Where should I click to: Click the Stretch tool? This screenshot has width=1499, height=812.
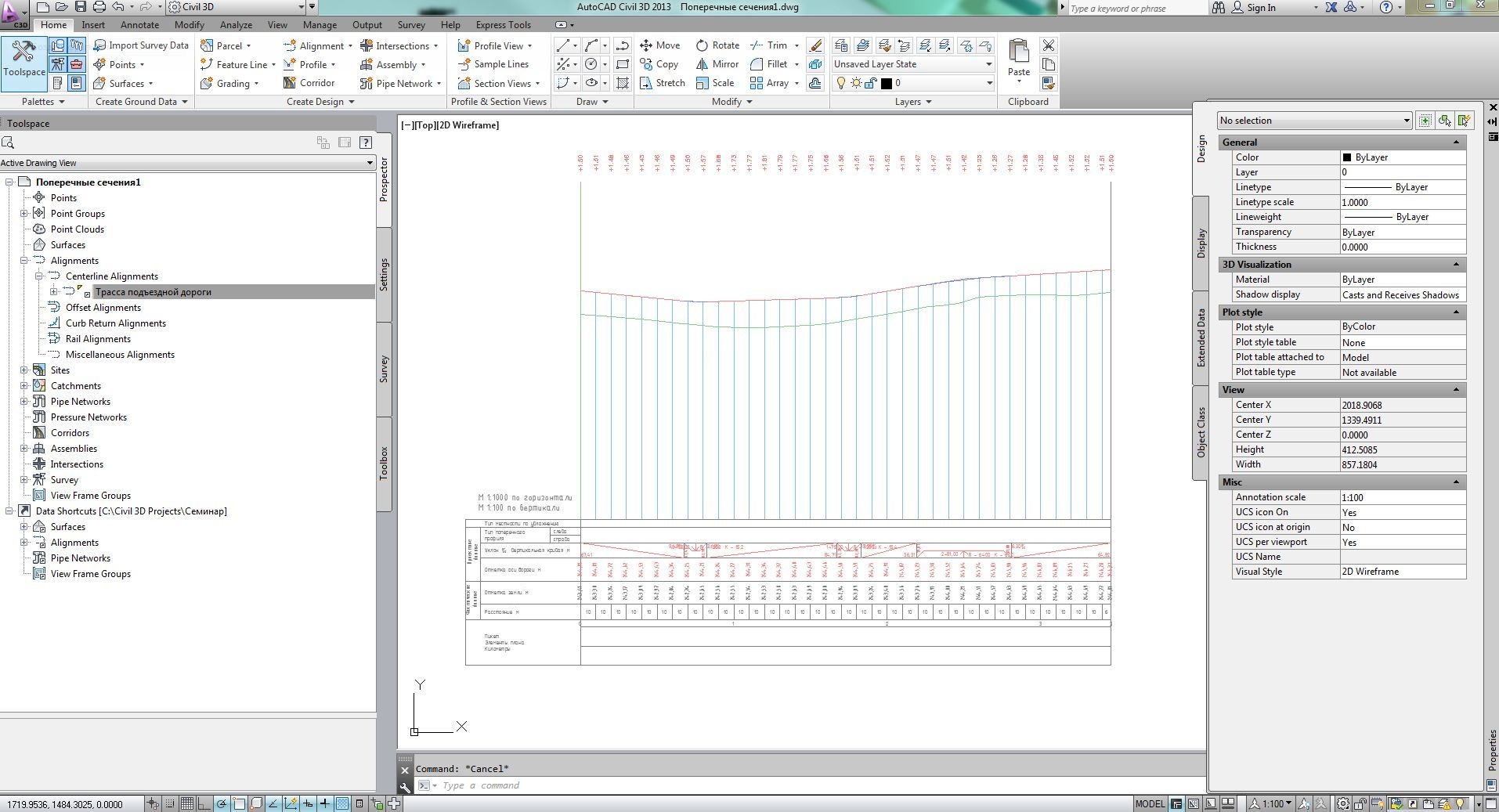(662, 83)
